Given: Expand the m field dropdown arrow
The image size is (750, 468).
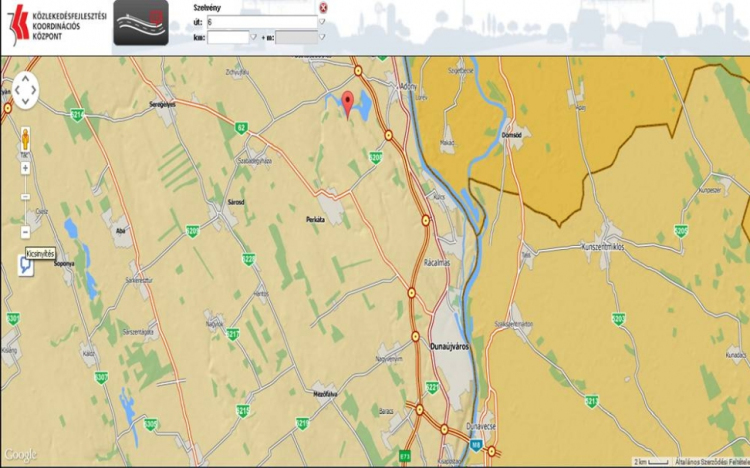Looking at the screenshot, I should (322, 37).
